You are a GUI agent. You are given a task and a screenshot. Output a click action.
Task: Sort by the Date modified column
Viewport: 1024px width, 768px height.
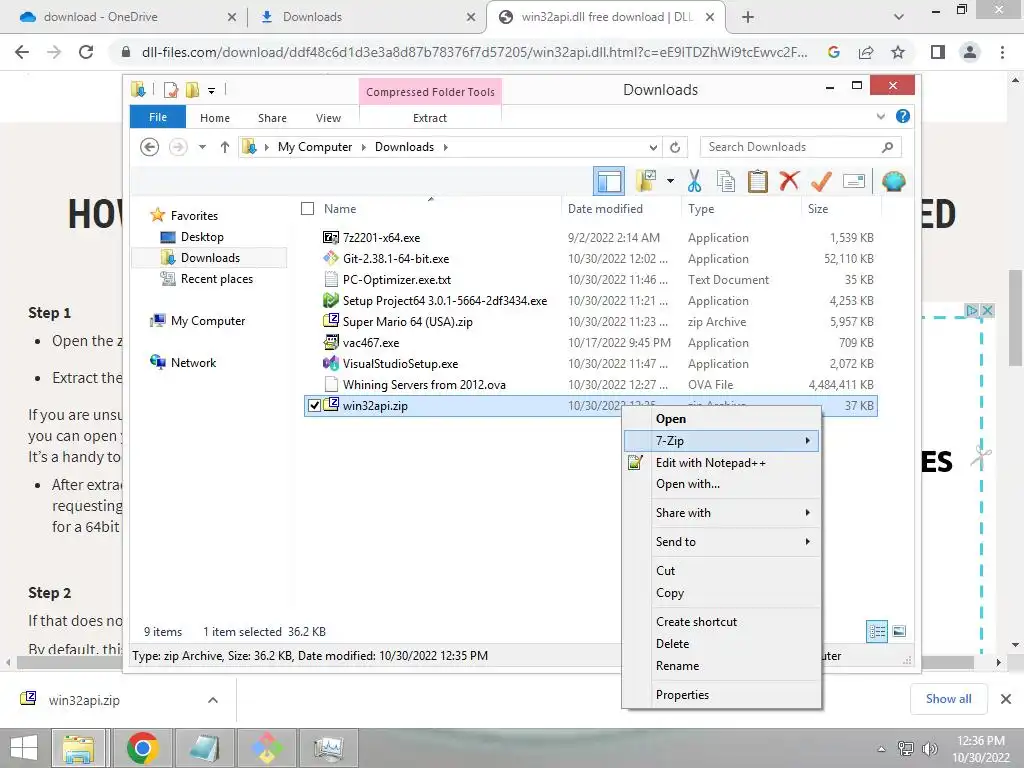pyautogui.click(x=620, y=208)
